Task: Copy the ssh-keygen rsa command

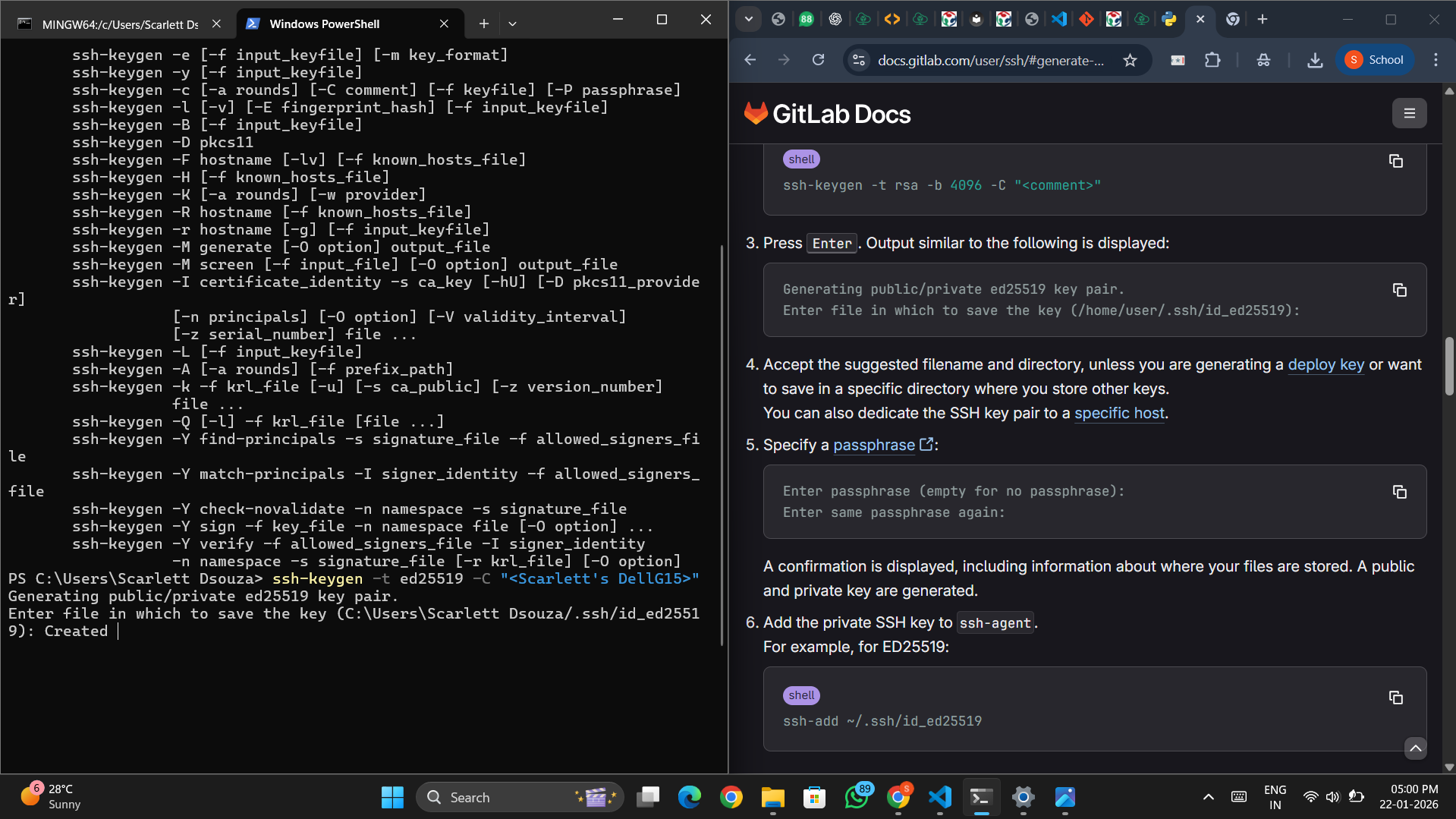Action: (1395, 161)
